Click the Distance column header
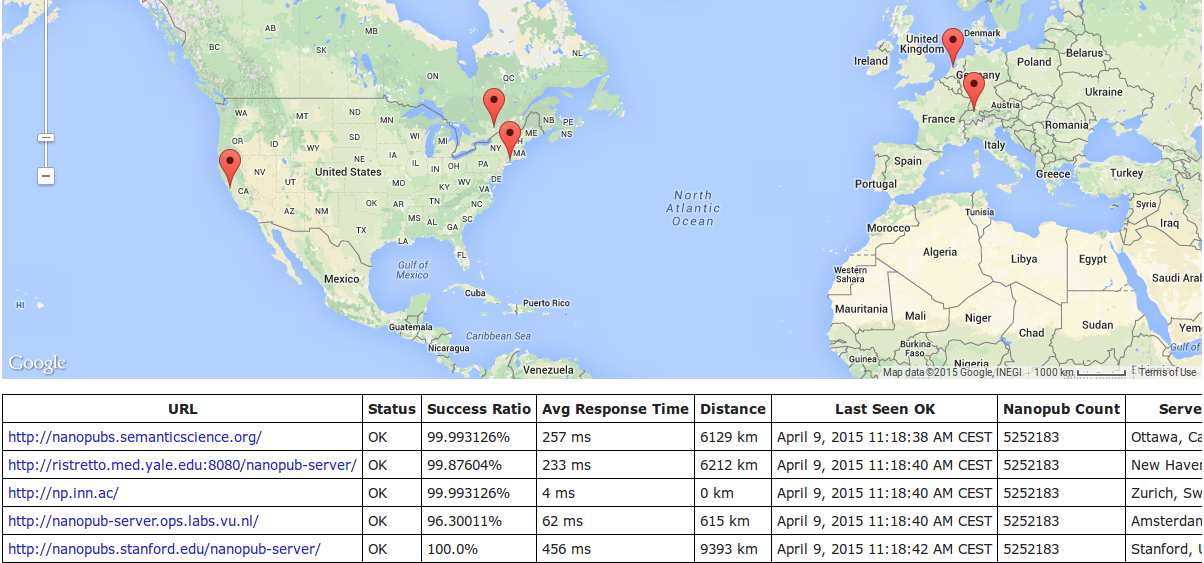This screenshot has width=1204, height=563. [x=733, y=409]
